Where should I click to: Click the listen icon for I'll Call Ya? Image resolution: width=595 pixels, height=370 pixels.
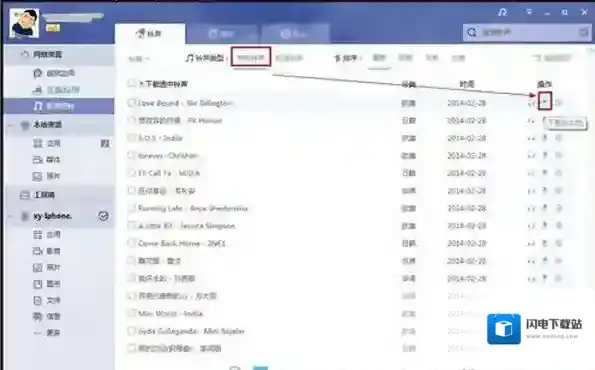(x=531, y=173)
